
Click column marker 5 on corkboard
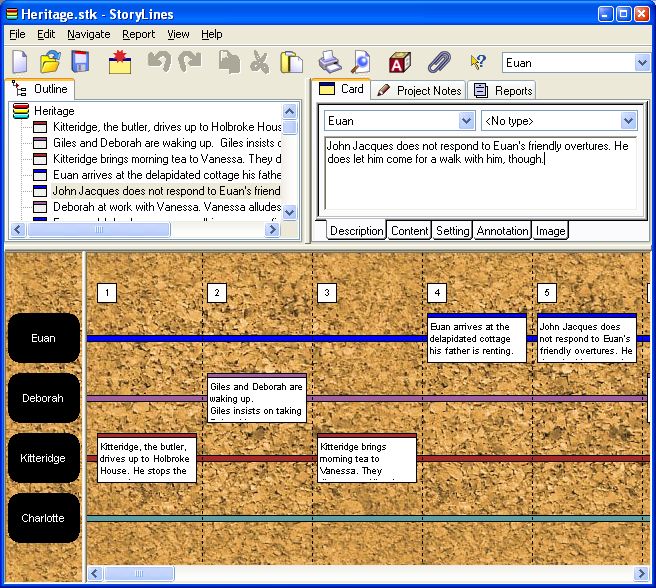click(547, 293)
